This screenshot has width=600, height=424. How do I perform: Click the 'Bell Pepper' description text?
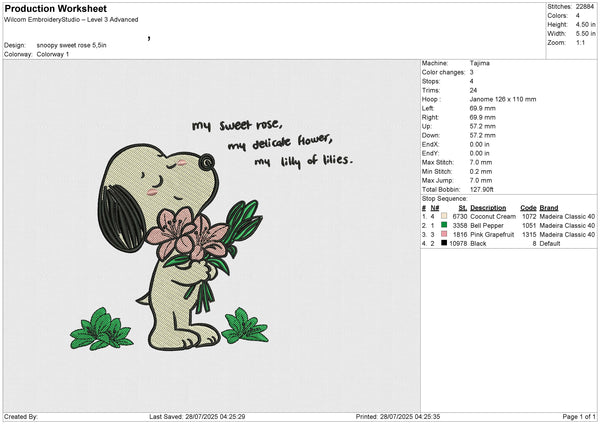(487, 225)
